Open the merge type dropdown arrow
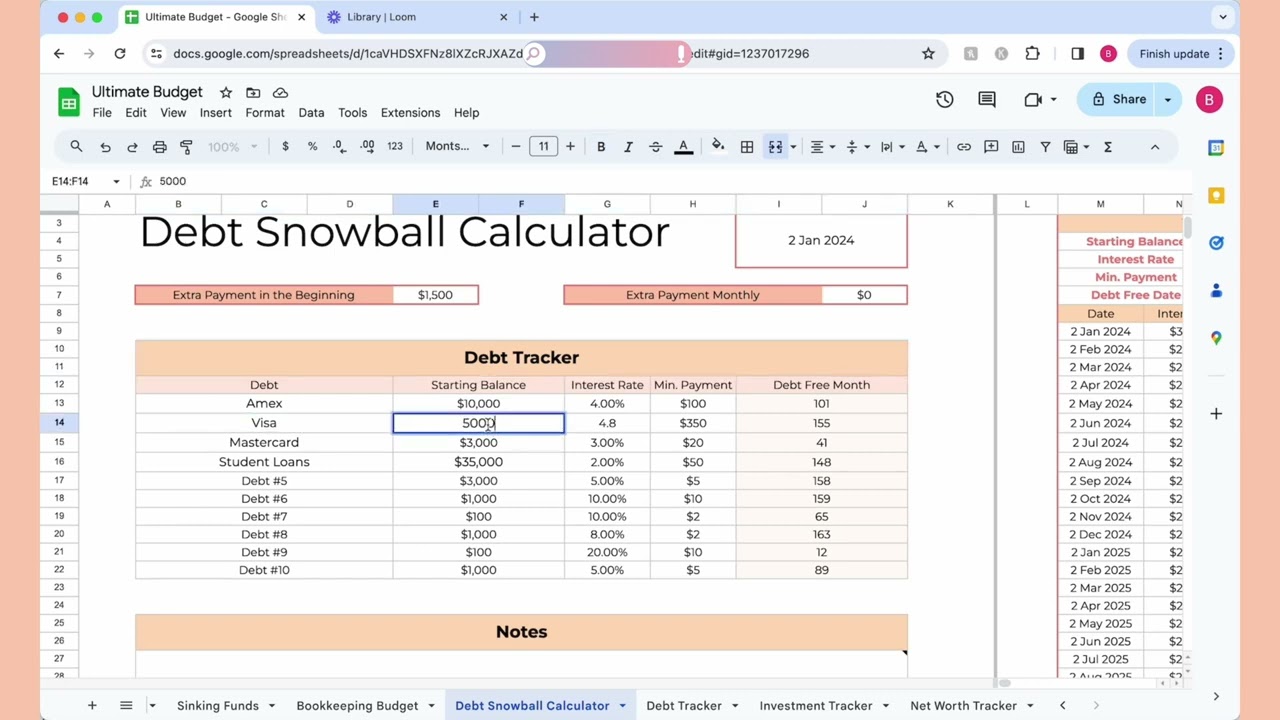This screenshot has width=1280, height=720. 793,147
